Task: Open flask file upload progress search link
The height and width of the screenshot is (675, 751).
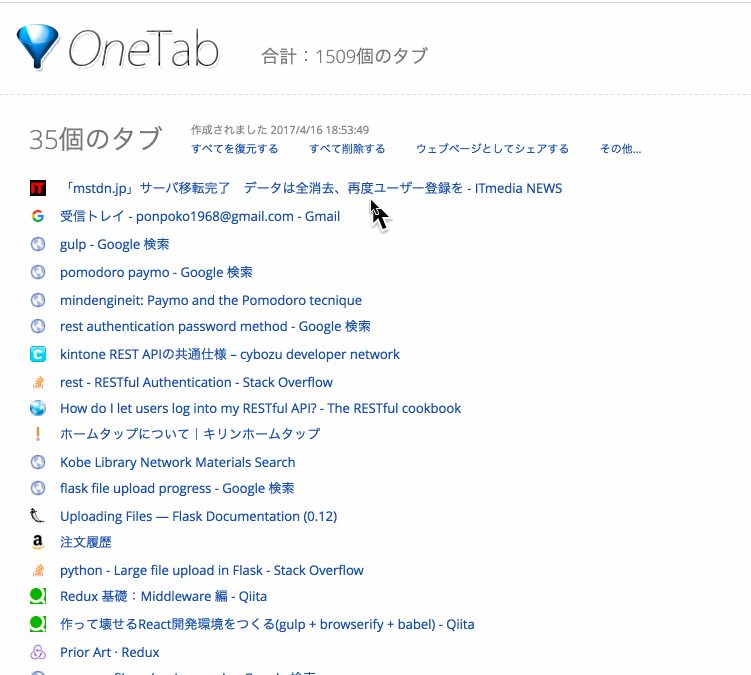Action: coord(177,488)
